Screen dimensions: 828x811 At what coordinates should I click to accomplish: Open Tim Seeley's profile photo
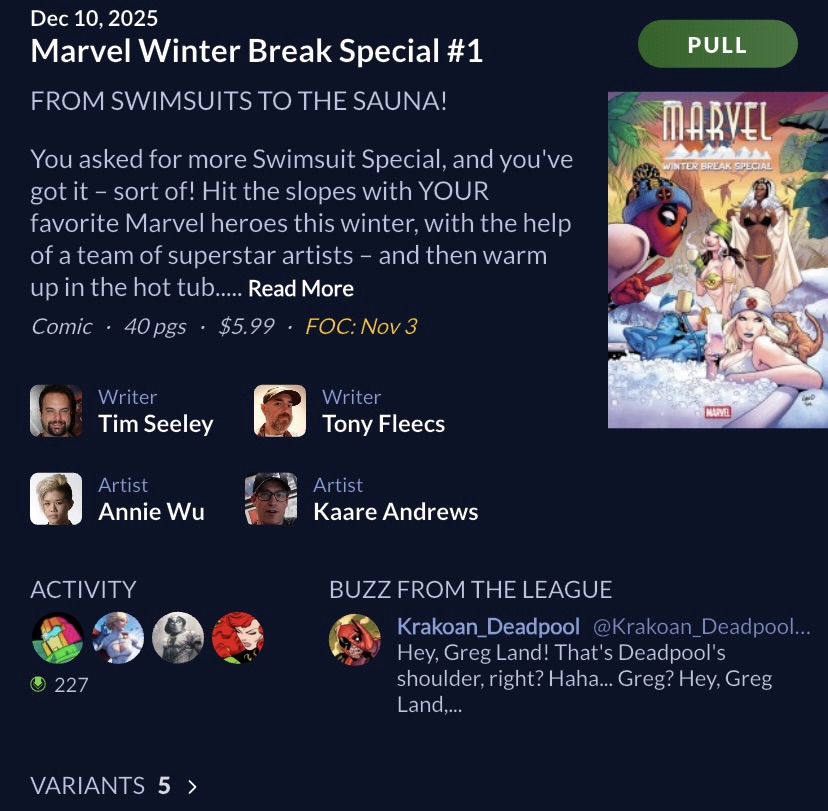[x=56, y=411]
